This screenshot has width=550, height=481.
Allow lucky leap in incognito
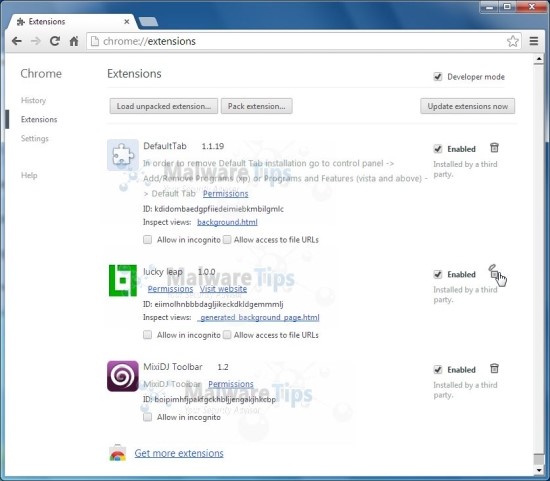(x=147, y=335)
